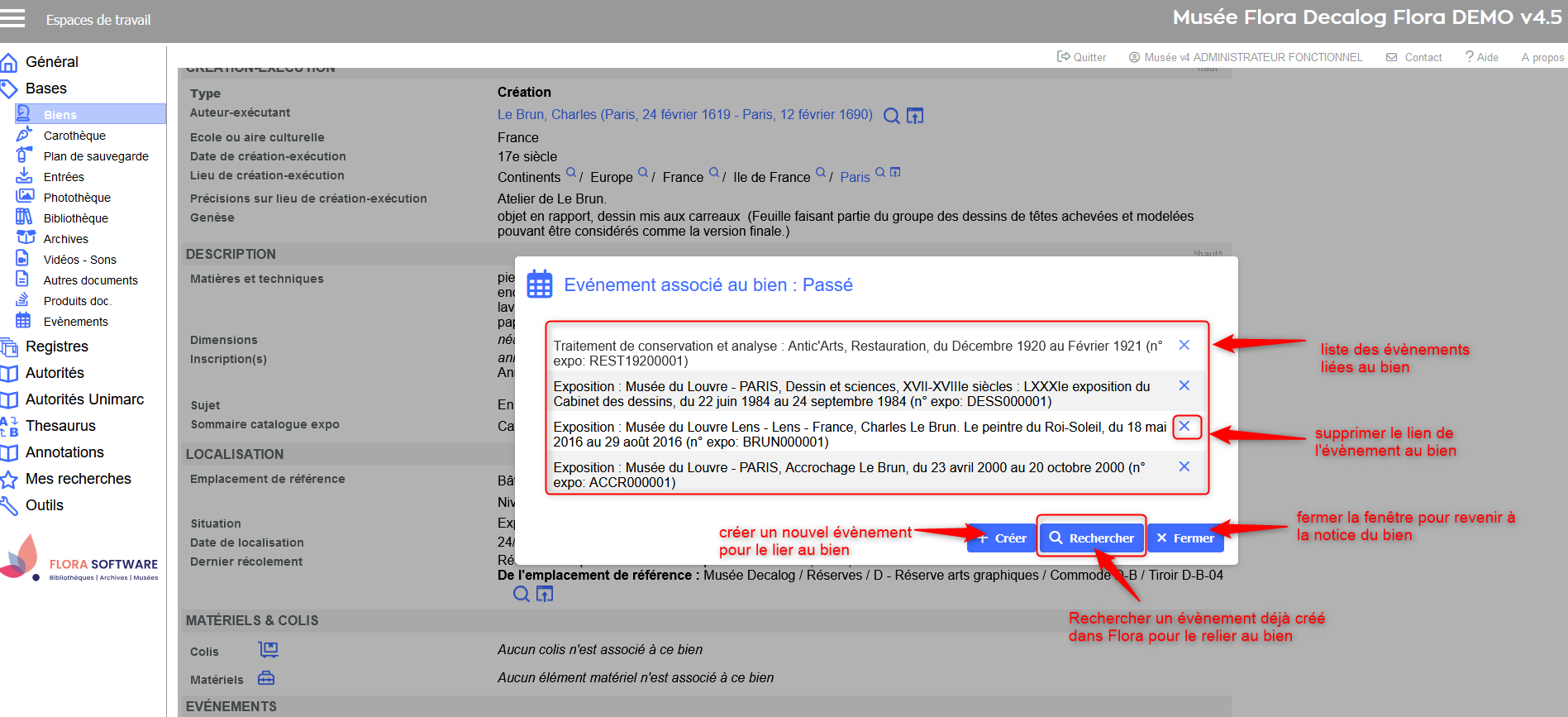Open Evènements in the sidebar
Image resolution: width=1568 pixels, height=717 pixels.
75,322
